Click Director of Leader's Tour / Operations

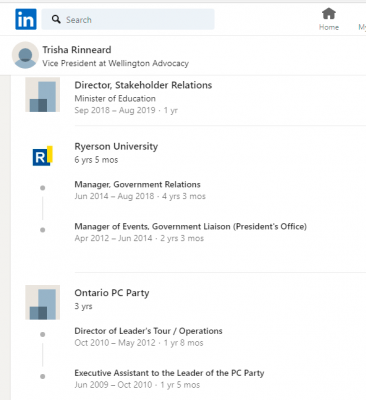pos(148,331)
